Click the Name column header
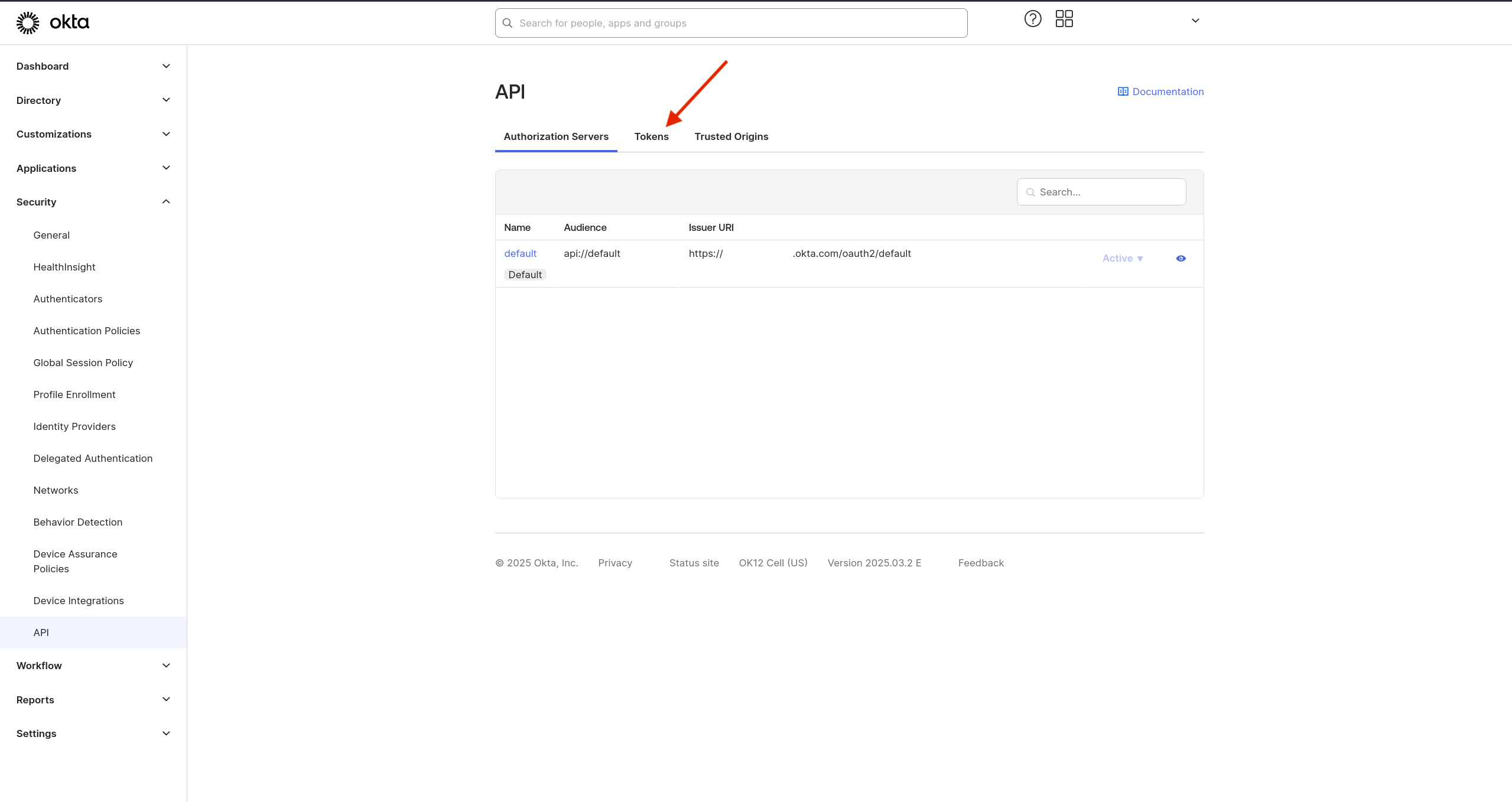 click(x=517, y=227)
